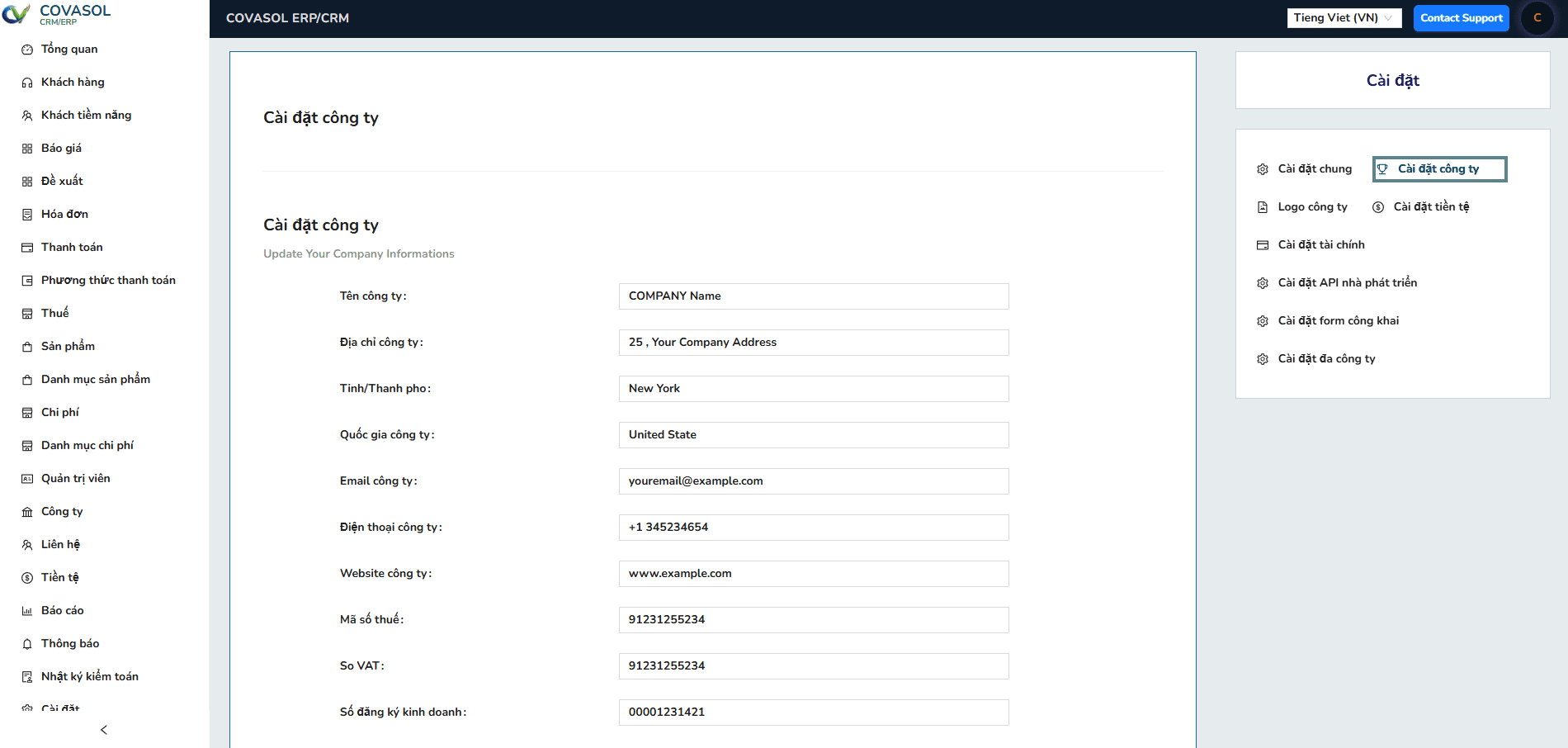Open the Nhật ký kiểm toán log icon
The height and width of the screenshot is (748, 1568).
[27, 676]
